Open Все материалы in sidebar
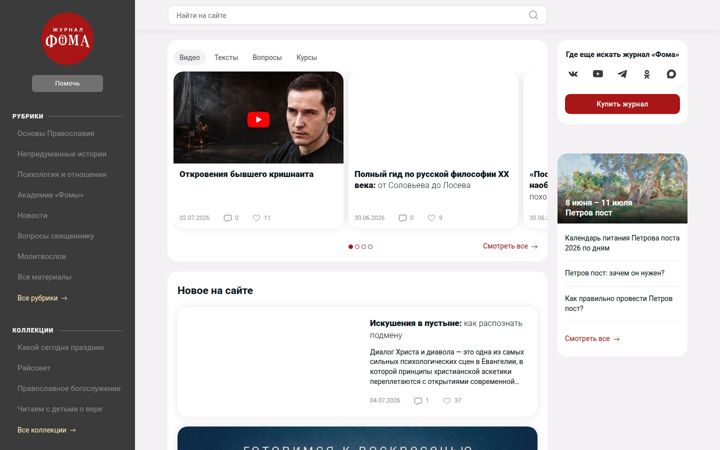 click(44, 277)
